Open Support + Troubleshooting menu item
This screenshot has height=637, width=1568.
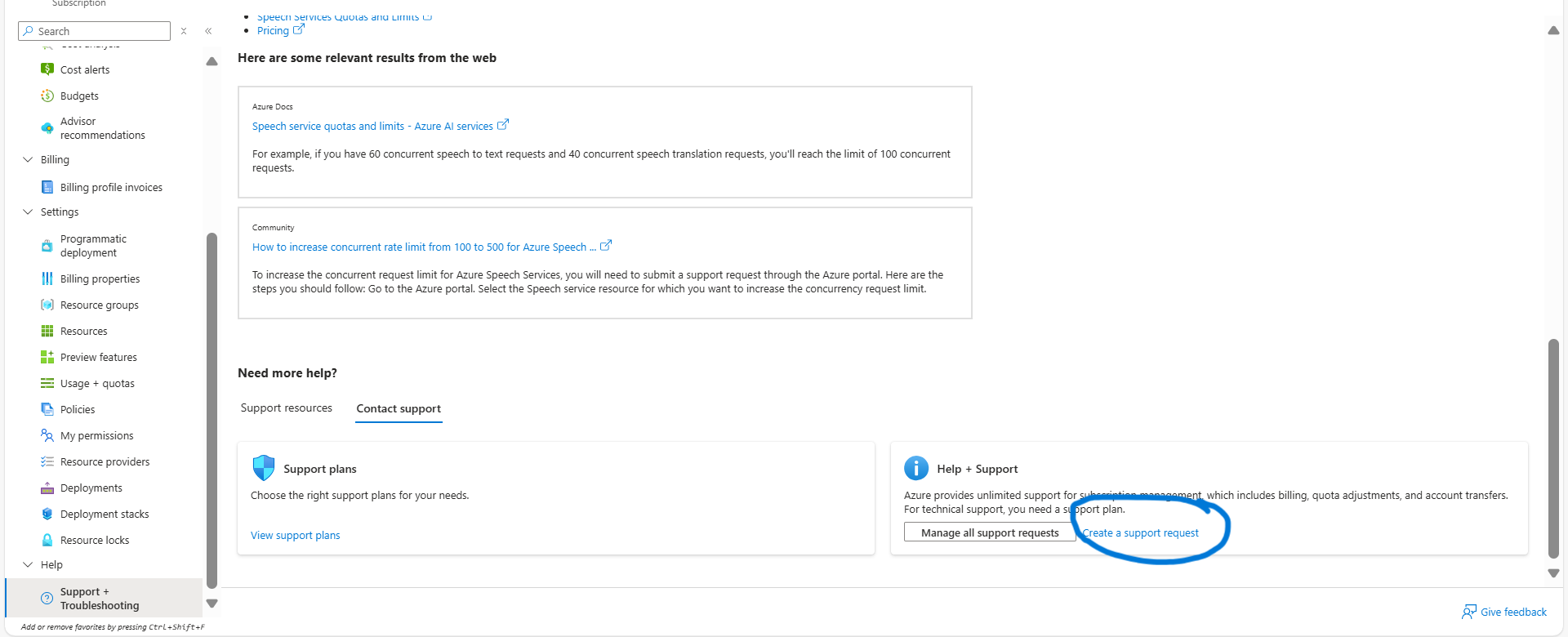pos(104,599)
